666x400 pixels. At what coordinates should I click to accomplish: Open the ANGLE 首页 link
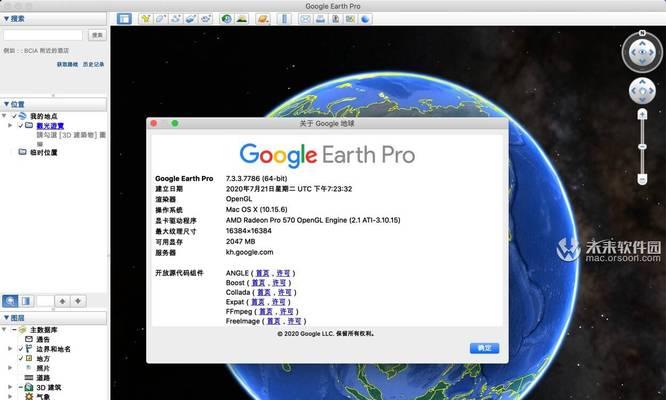point(262,273)
